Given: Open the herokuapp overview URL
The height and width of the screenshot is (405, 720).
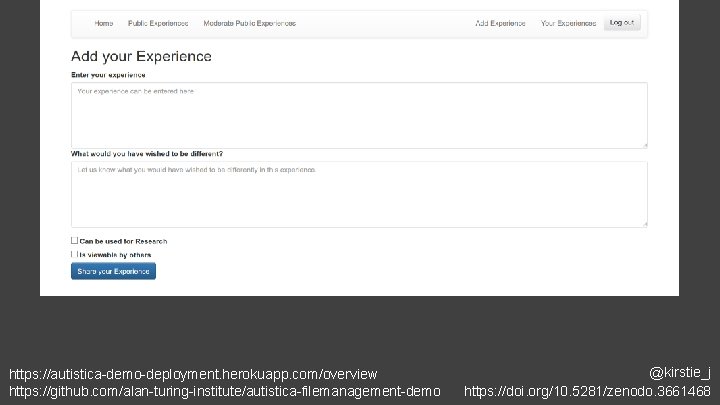Looking at the screenshot, I should [x=193, y=374].
